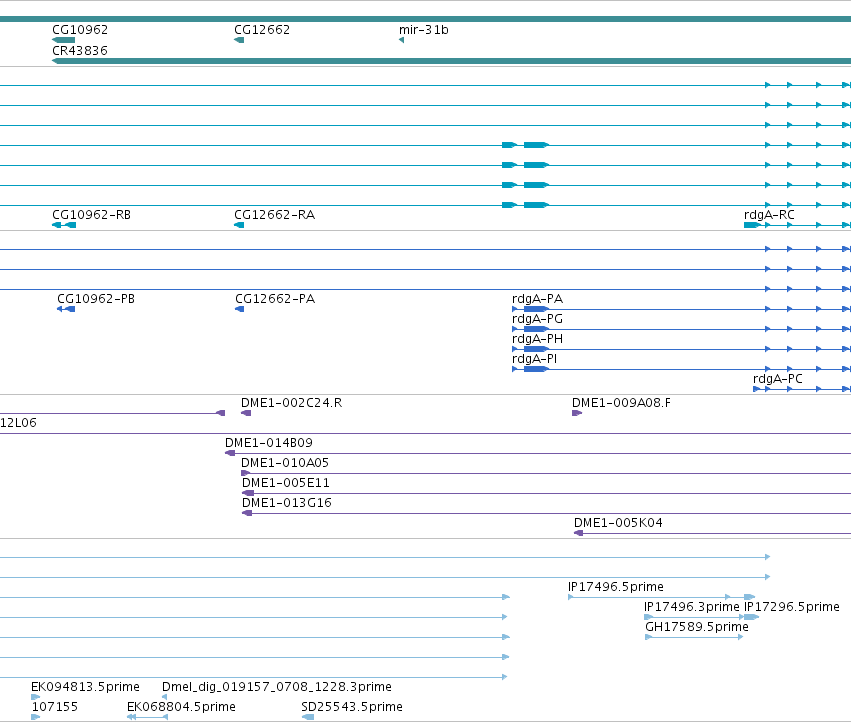Select the rdgA-PG protein label
This screenshot has width=851, height=722.
(x=537, y=319)
